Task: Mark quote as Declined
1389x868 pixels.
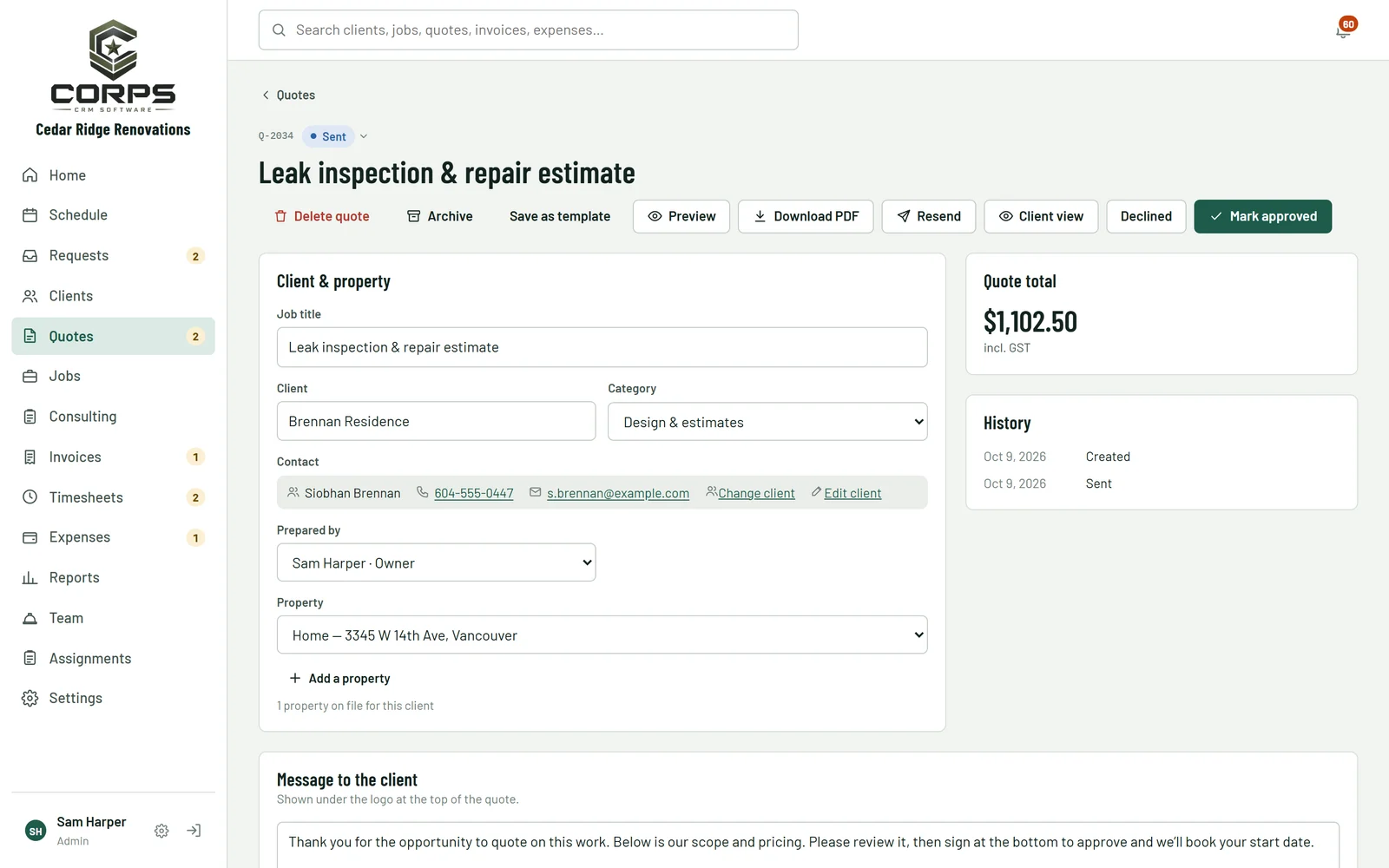Action: pos(1146,216)
